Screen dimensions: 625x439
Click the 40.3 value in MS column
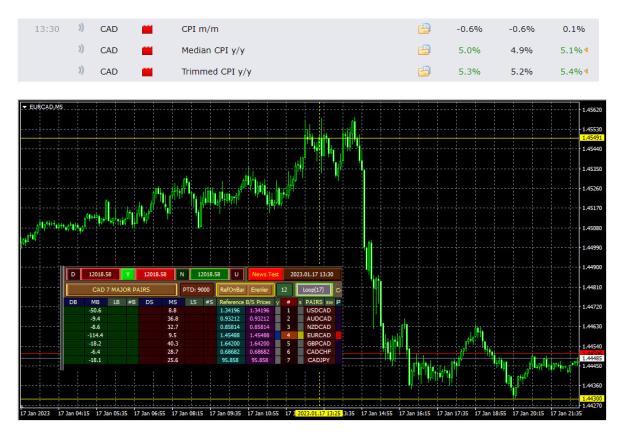click(173, 343)
